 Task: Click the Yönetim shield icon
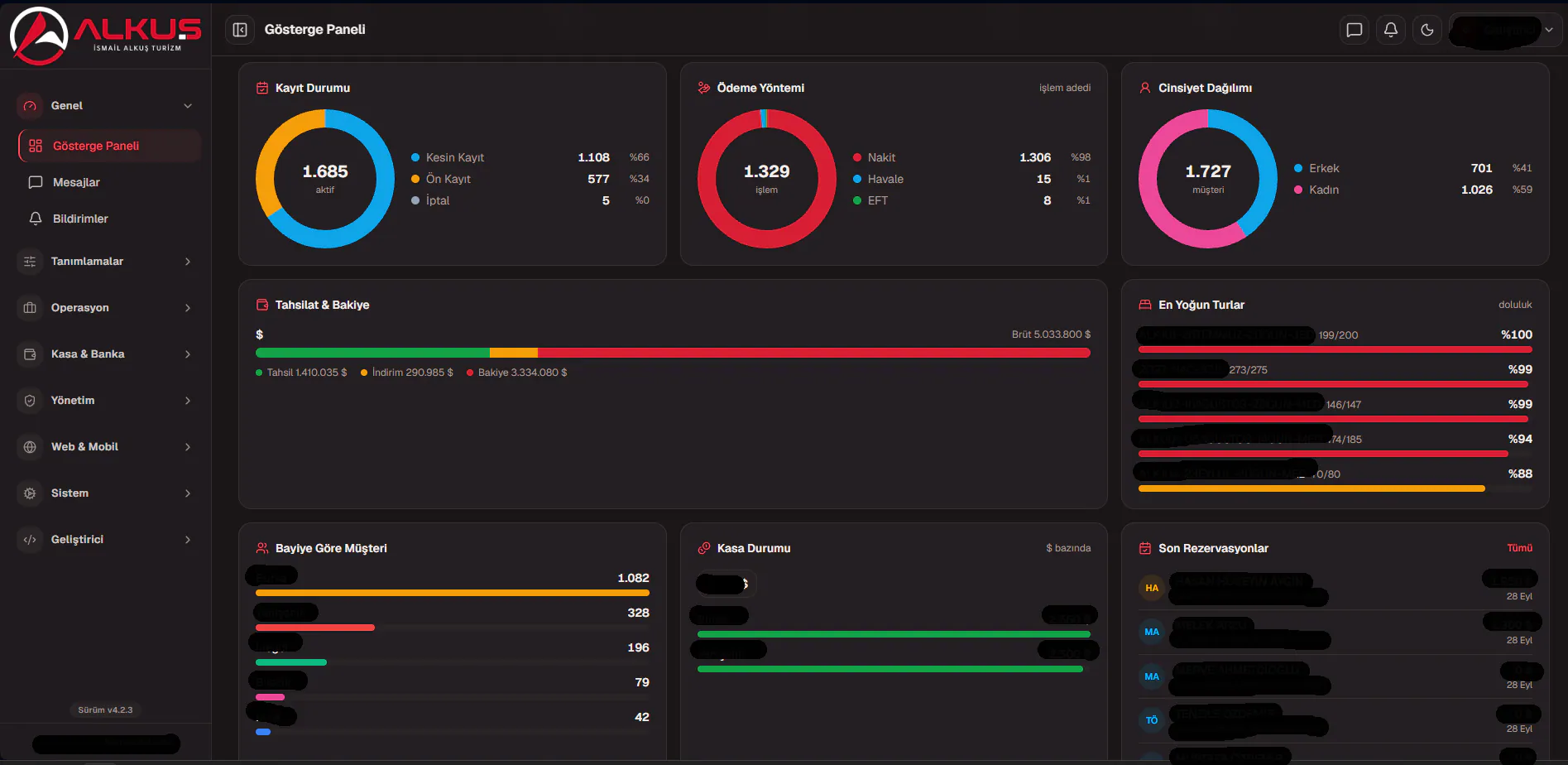click(30, 401)
